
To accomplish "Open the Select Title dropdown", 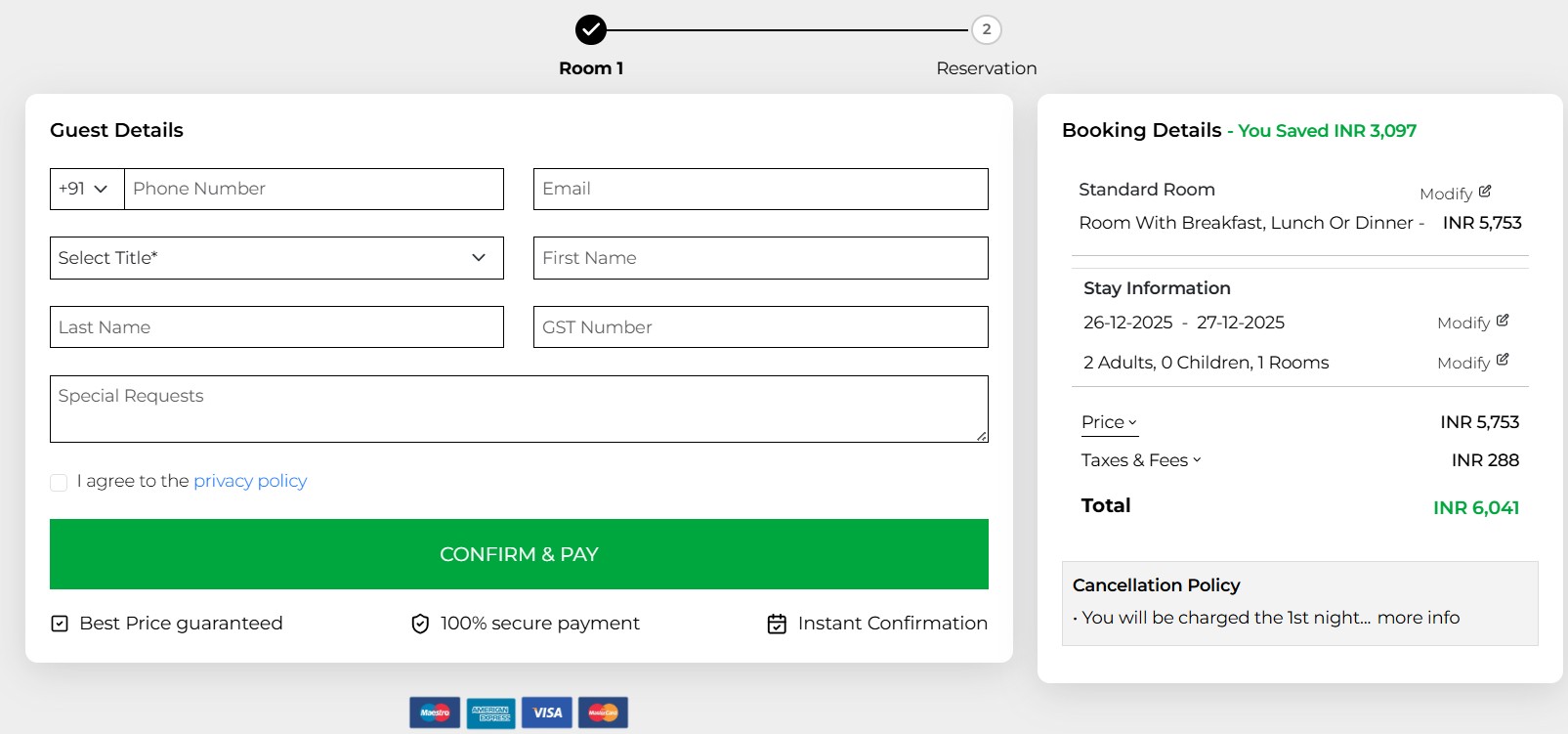I will 276,258.
